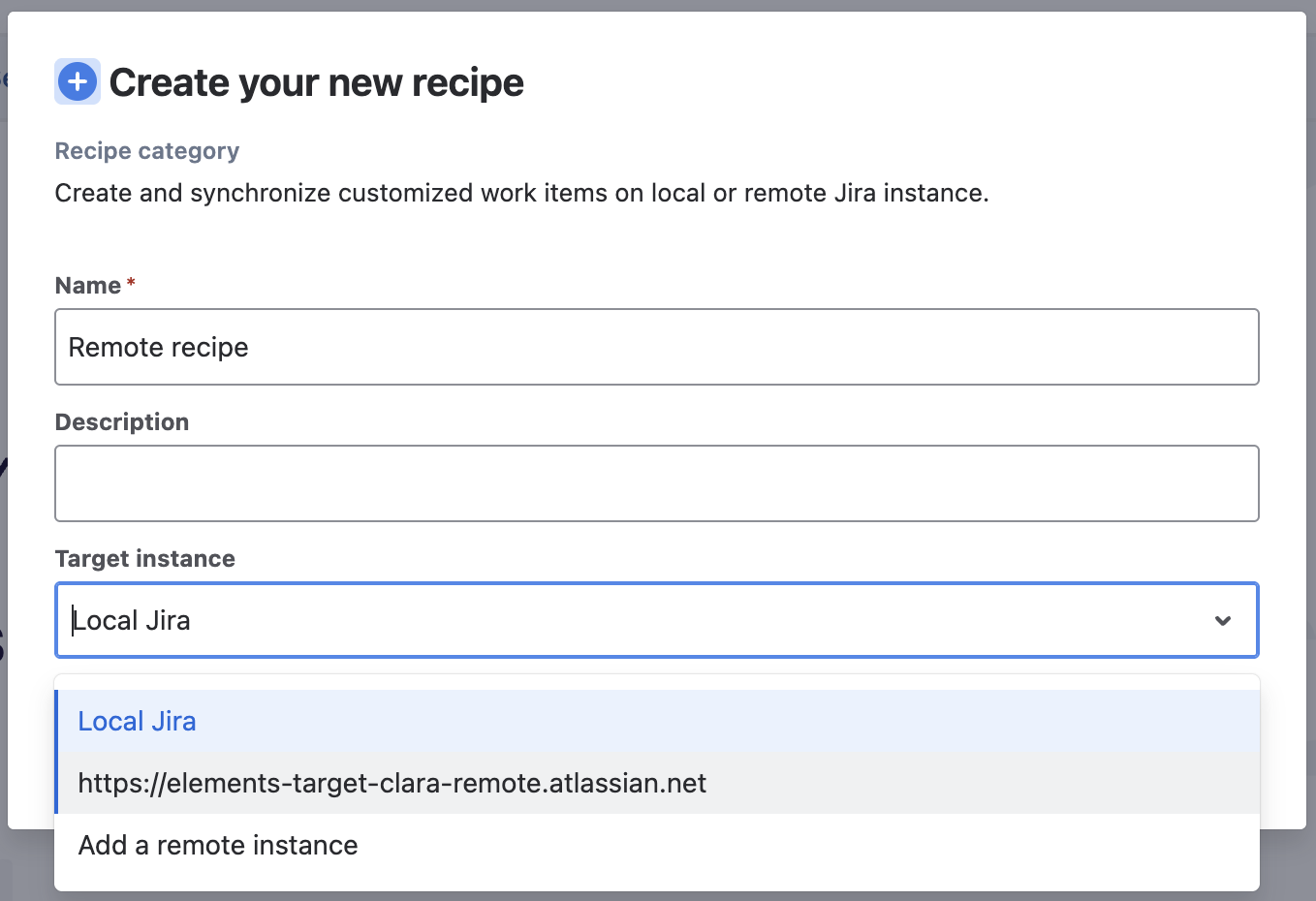Click the Name field containing Remote recipe

click(657, 347)
